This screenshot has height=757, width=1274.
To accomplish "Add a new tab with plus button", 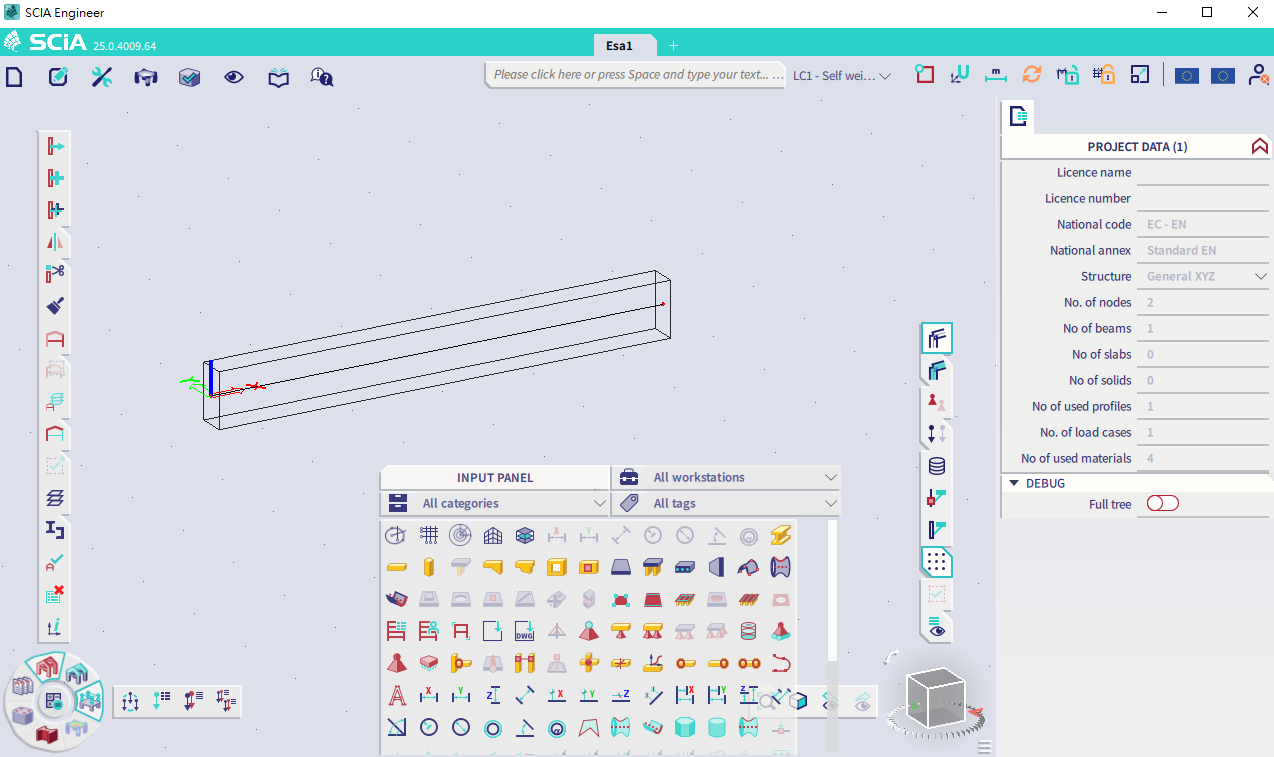I will coord(673,46).
